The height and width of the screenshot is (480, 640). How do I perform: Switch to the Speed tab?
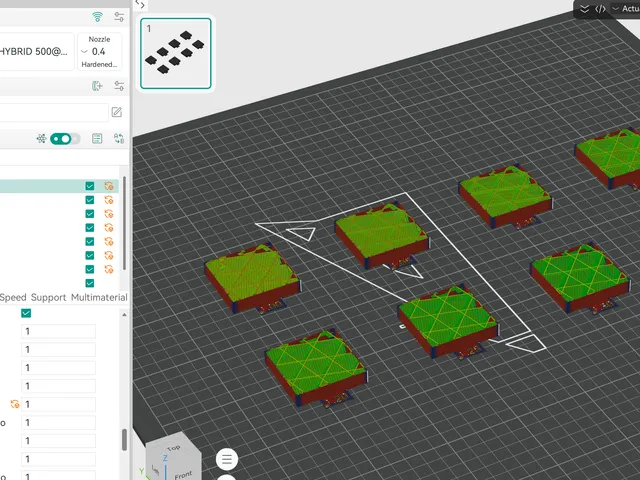coord(13,298)
